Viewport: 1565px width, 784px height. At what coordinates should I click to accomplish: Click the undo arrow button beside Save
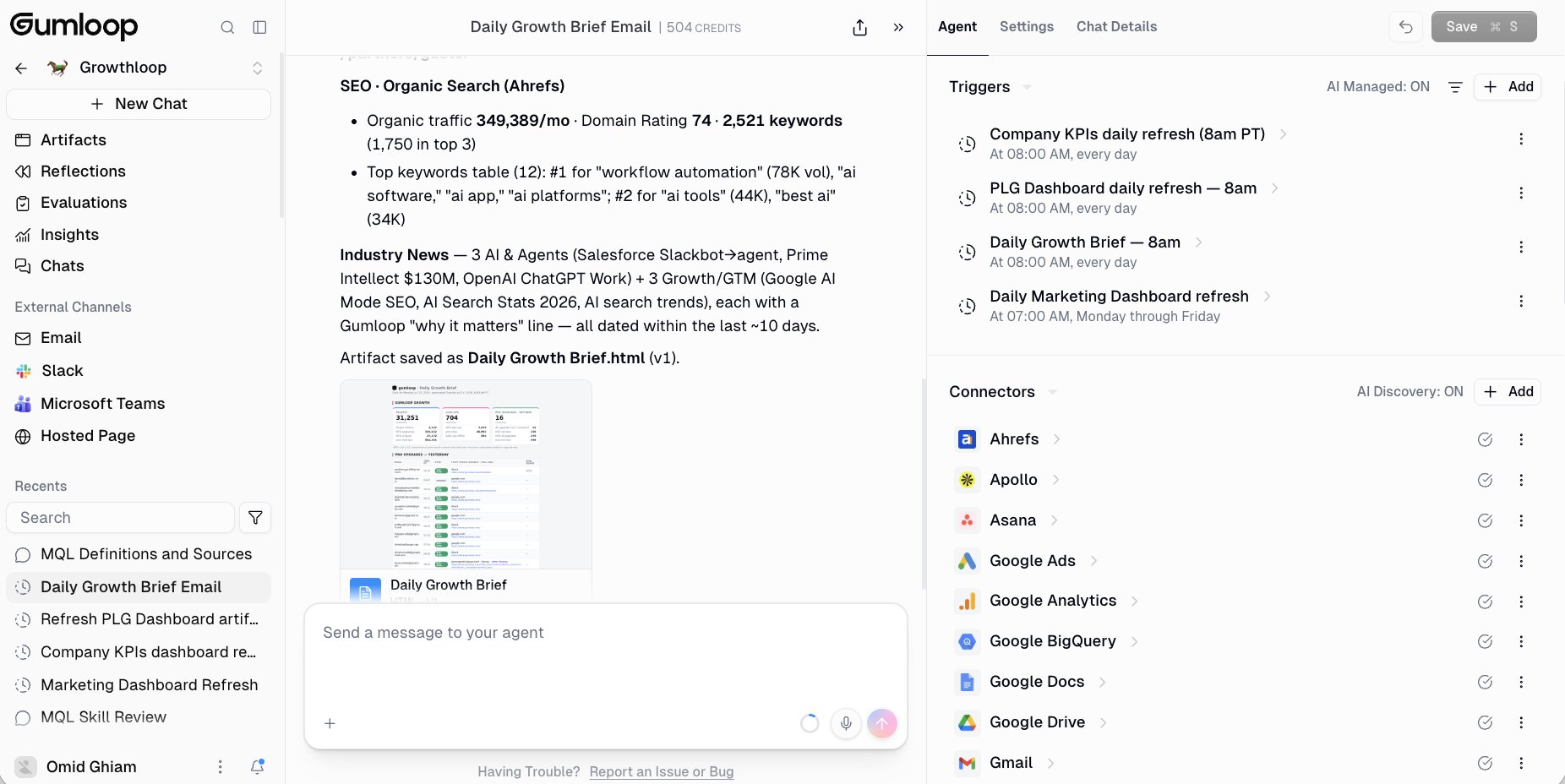click(x=1406, y=27)
